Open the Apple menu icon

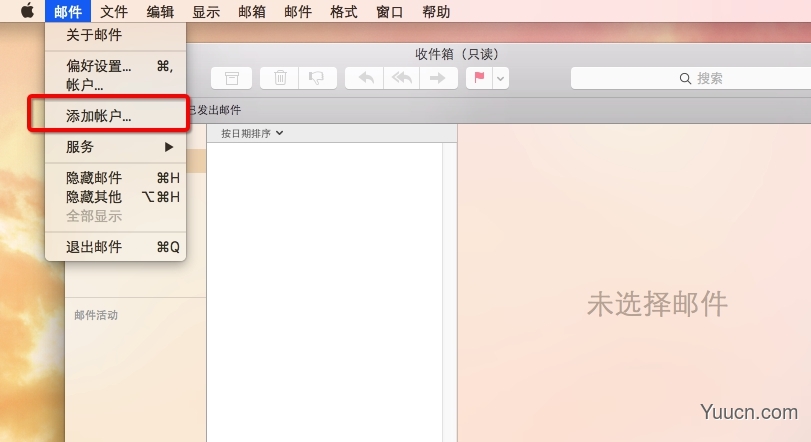27,12
